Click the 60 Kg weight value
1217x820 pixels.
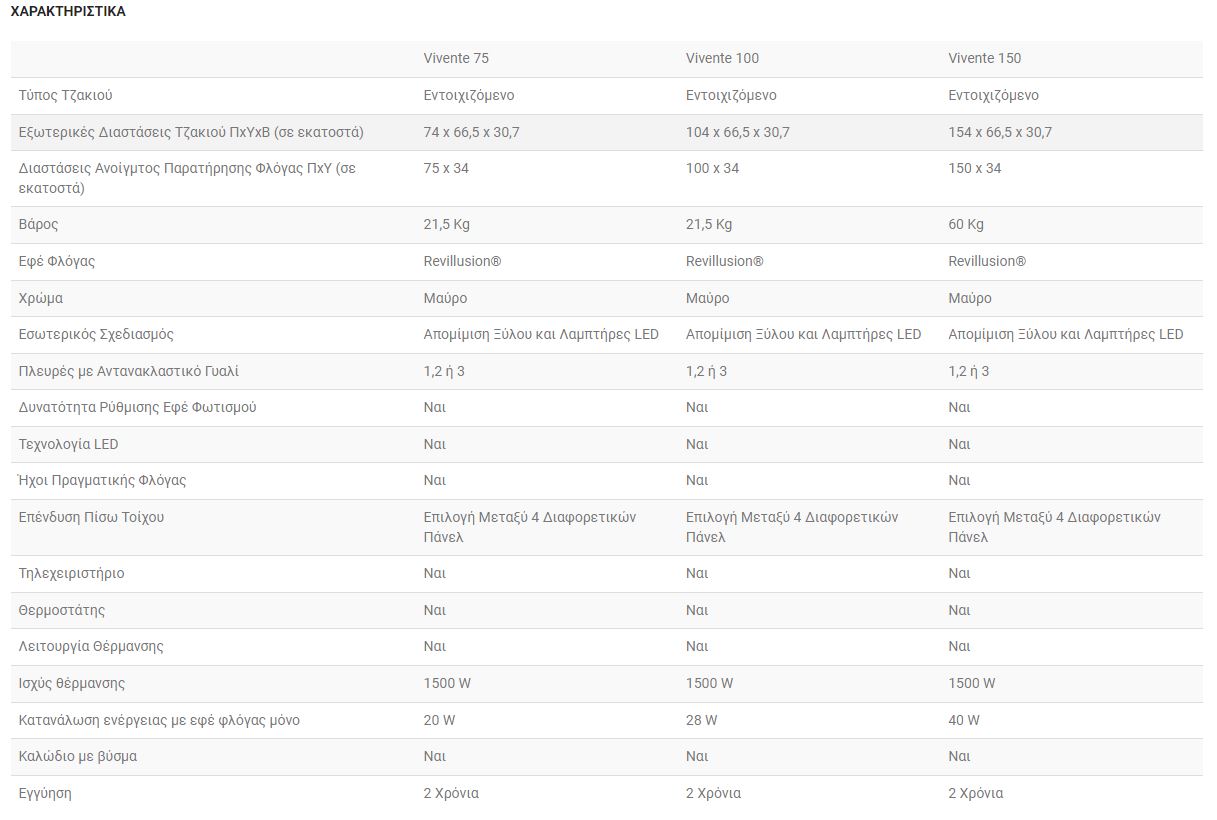coord(966,224)
